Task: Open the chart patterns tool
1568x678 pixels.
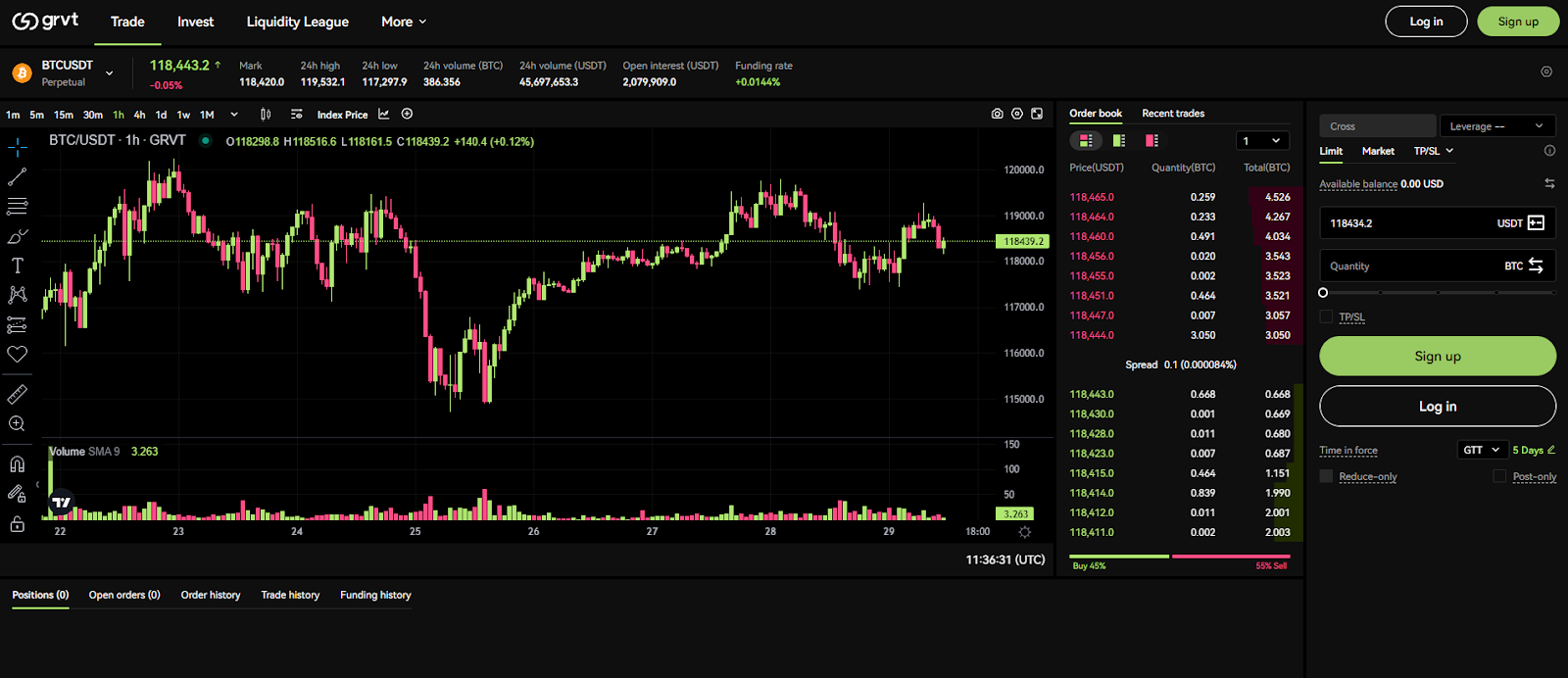Action: click(17, 295)
